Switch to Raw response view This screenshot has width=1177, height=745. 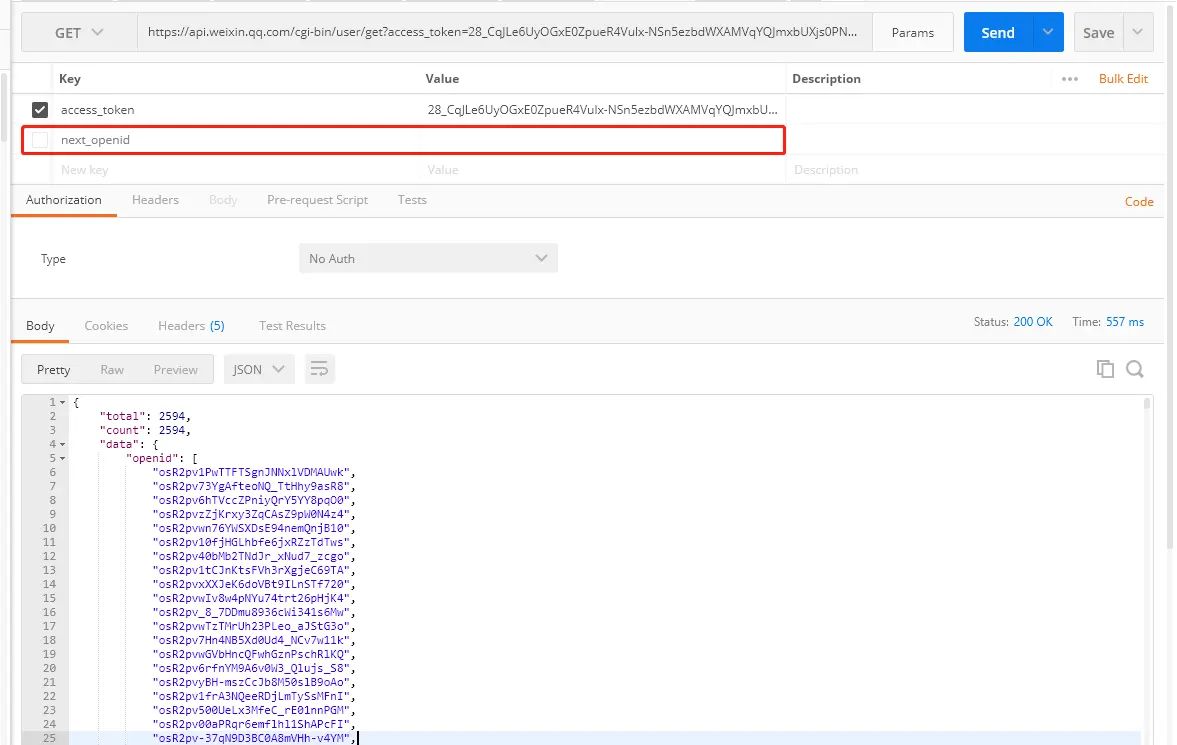[x=112, y=369]
